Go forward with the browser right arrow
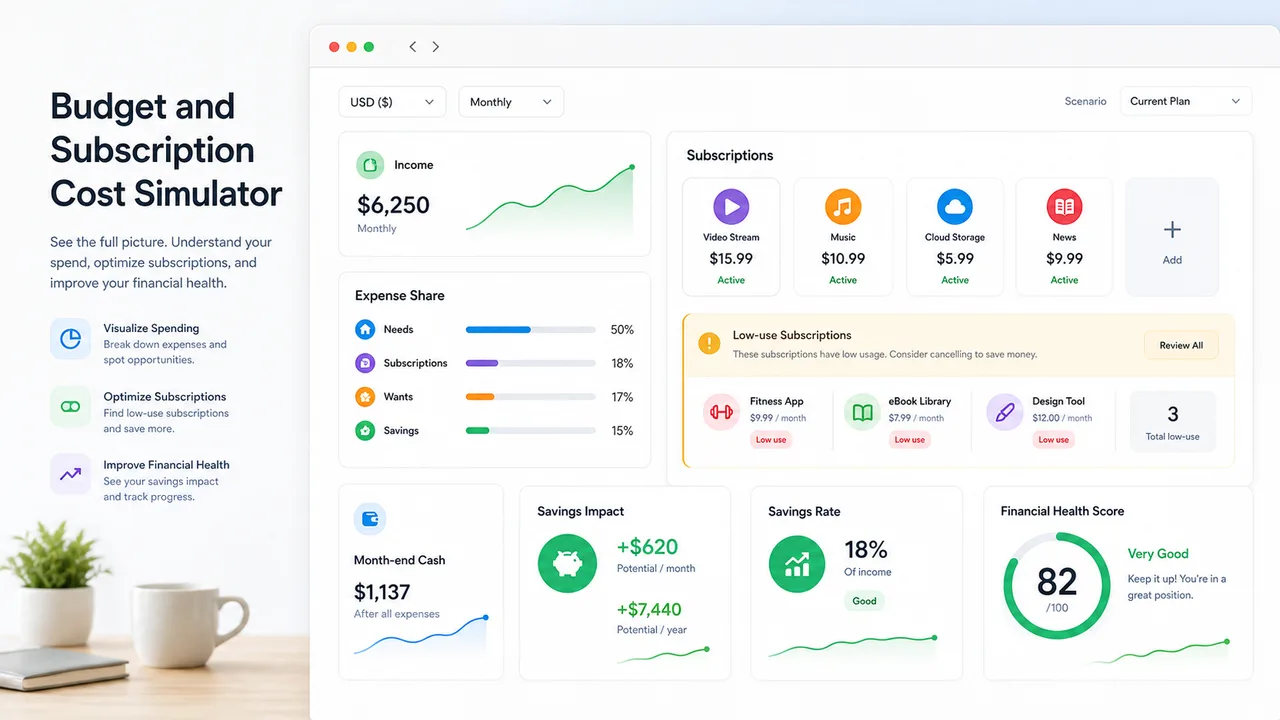This screenshot has width=1280, height=720. click(x=436, y=47)
